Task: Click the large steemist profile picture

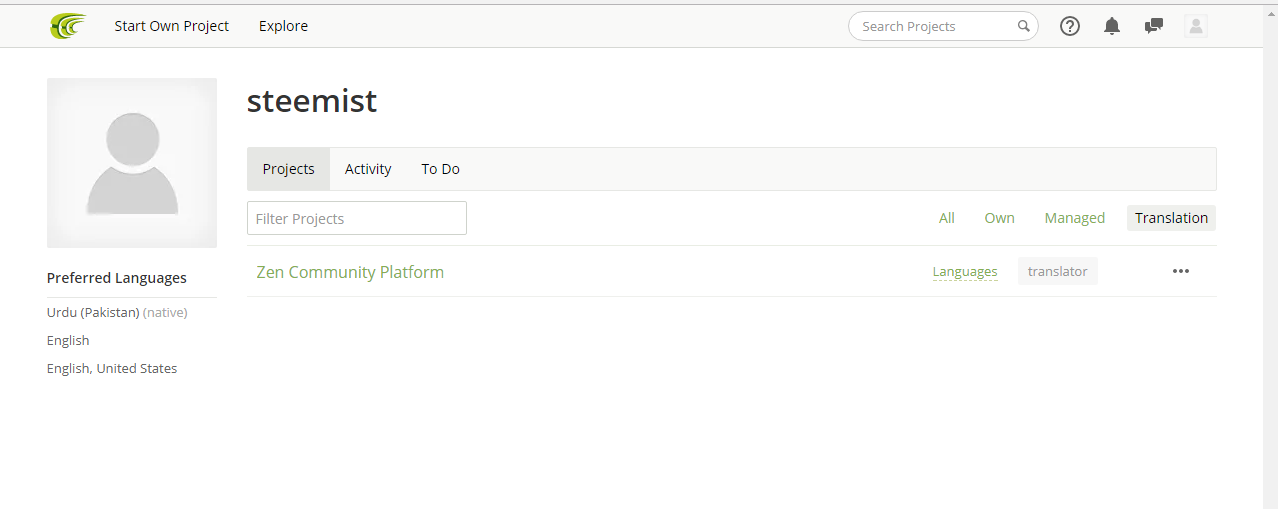Action: 132,163
